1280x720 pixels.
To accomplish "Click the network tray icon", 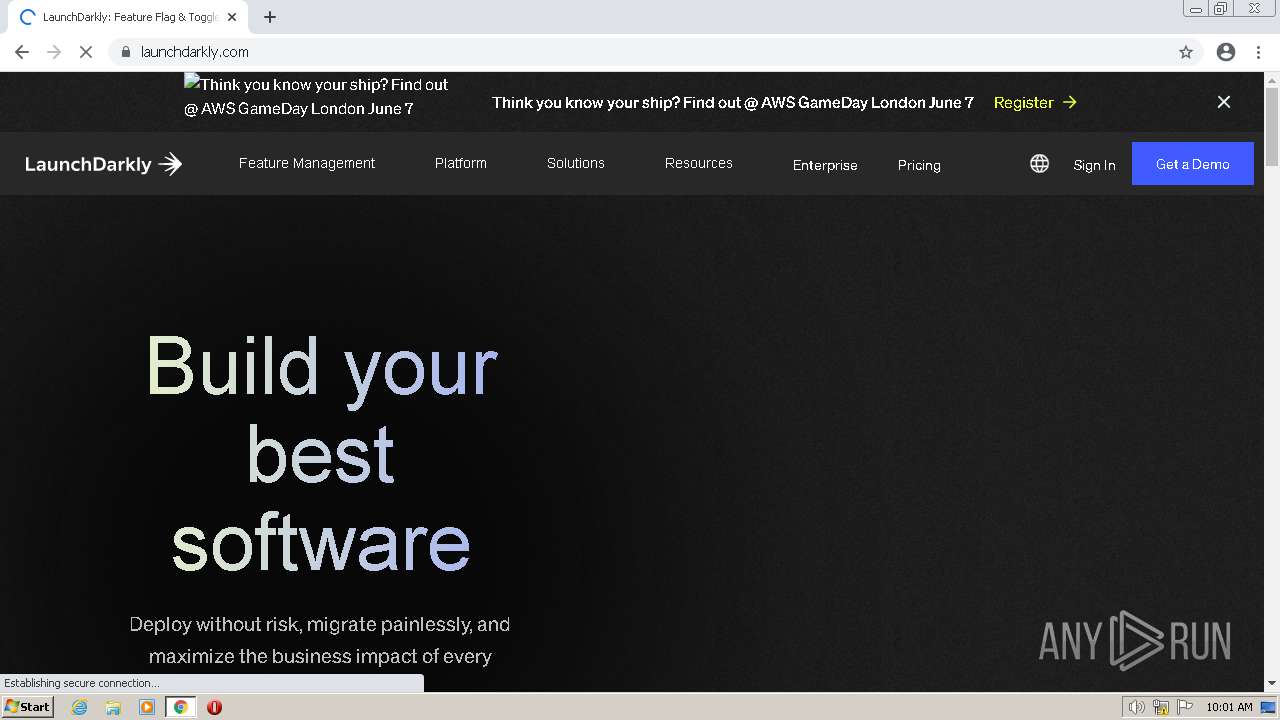I will [1161, 707].
